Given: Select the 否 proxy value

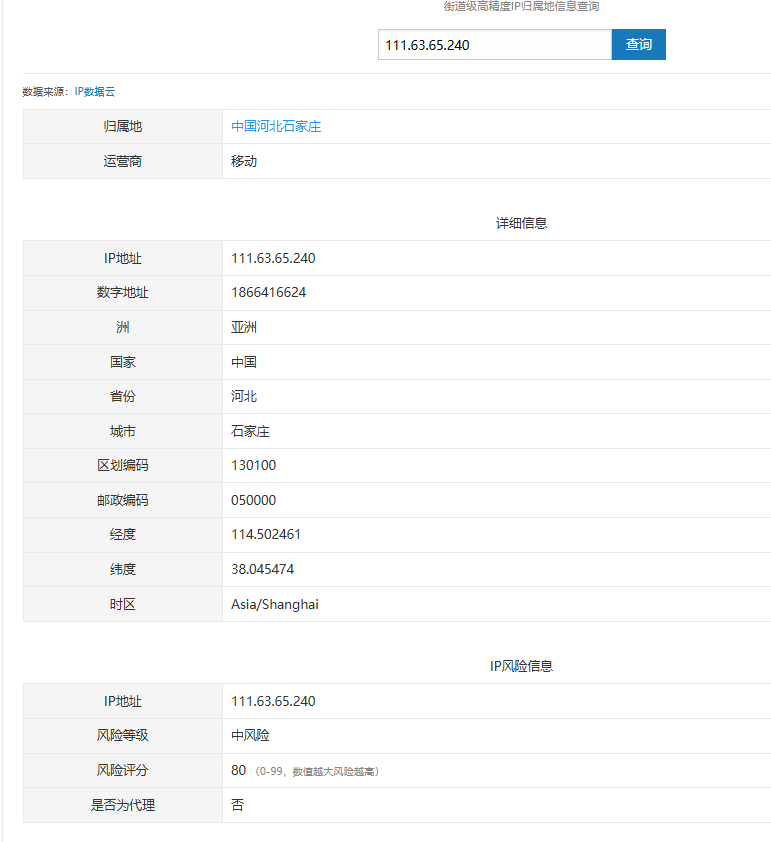Looking at the screenshot, I should [x=237, y=805].
